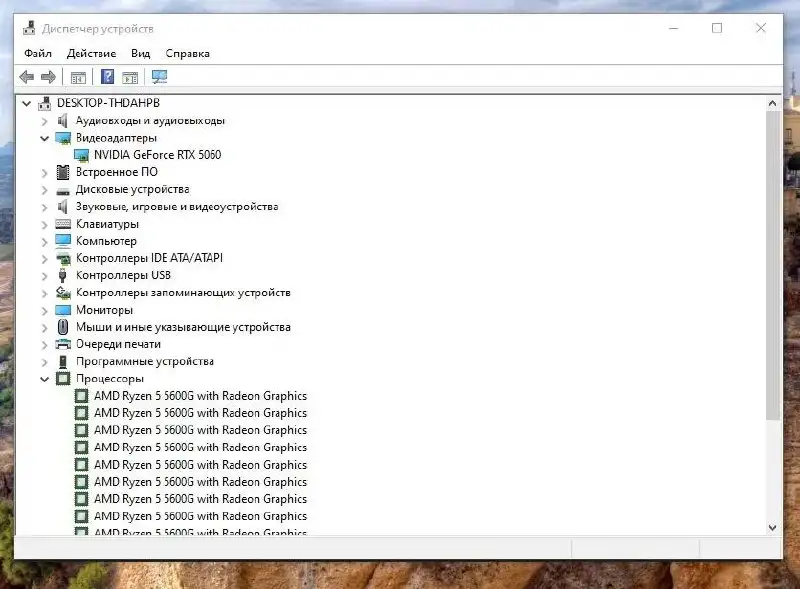Click the NVIDIA GeForce RTX 5060 icon
Viewport: 800px width, 589px height.
click(81, 155)
